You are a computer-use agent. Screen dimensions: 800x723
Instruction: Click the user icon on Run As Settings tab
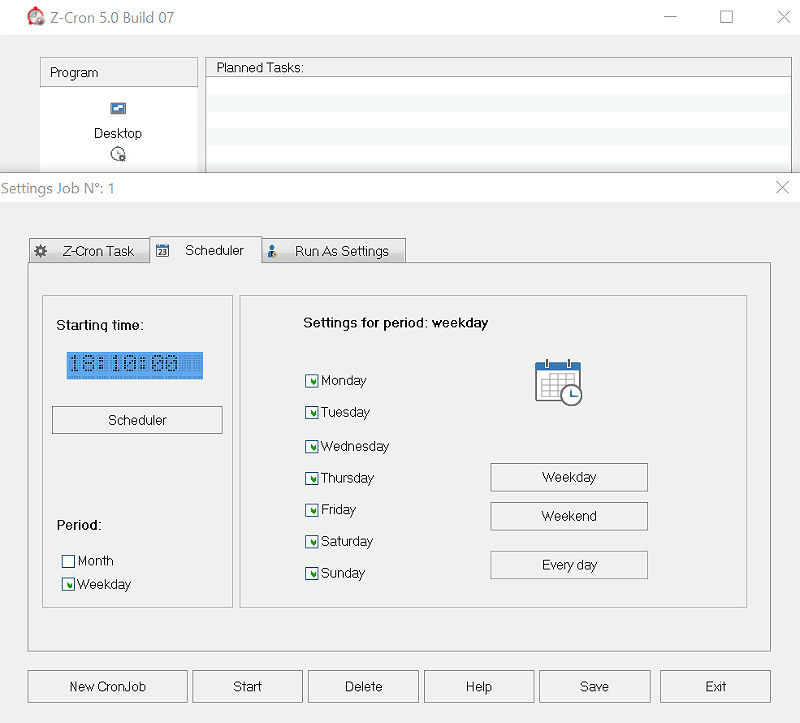click(x=272, y=251)
